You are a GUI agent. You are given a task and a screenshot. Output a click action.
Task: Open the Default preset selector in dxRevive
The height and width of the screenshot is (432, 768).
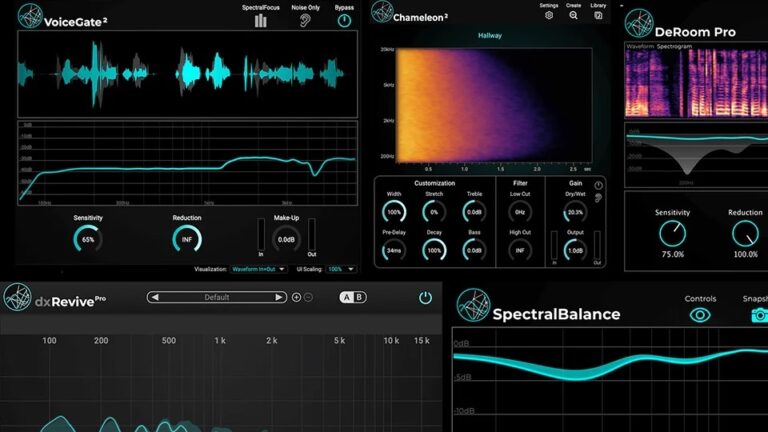point(216,297)
